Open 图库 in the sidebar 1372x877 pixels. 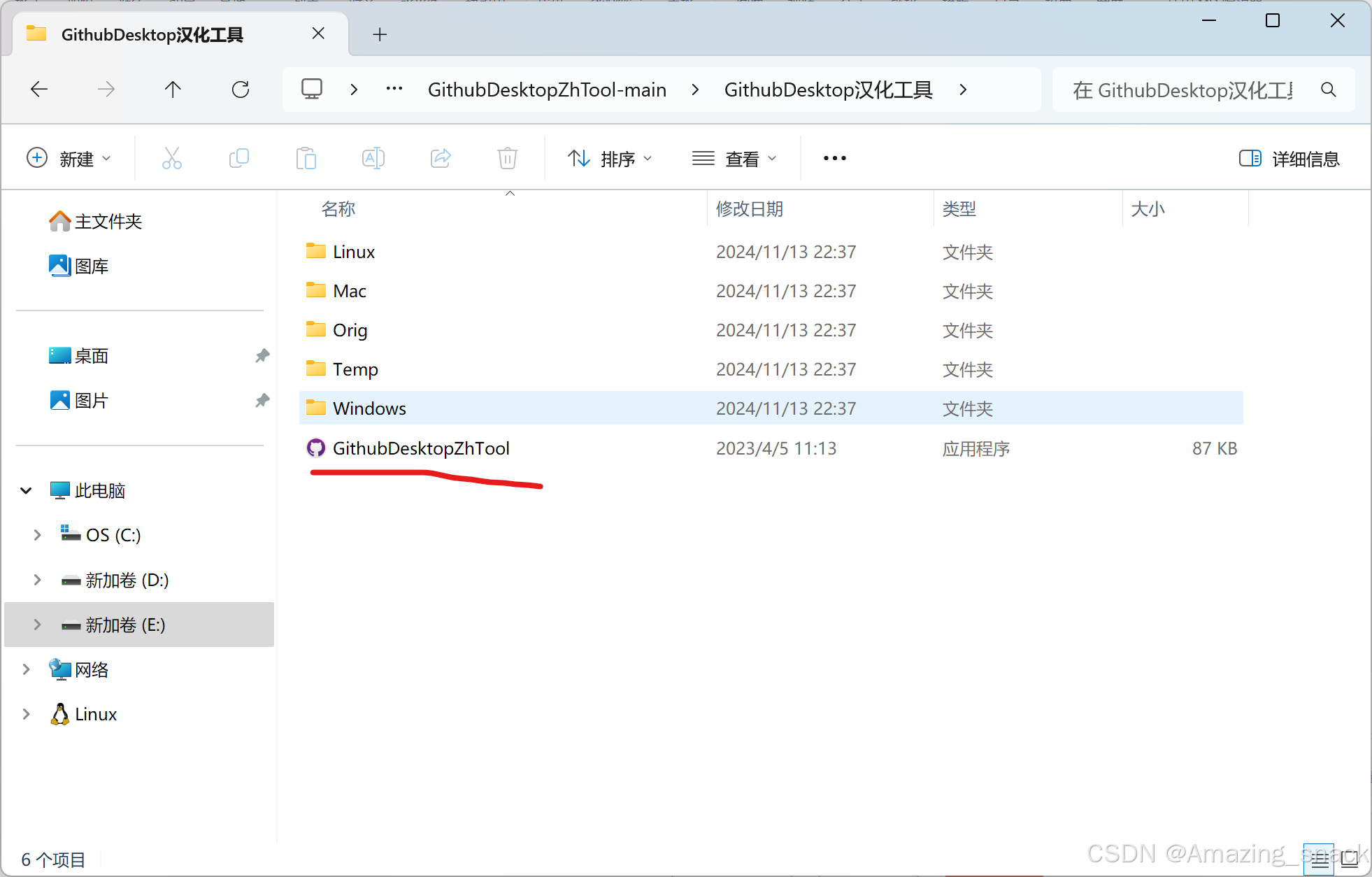pos(79,266)
